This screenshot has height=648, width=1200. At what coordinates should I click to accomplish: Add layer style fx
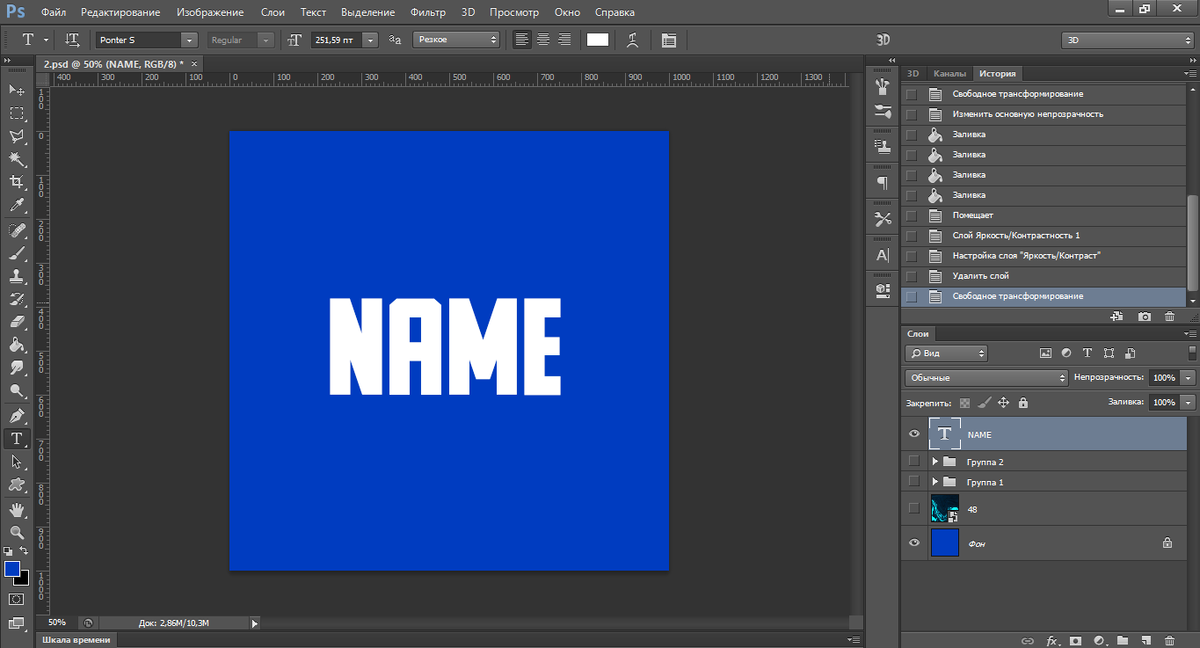[x=1052, y=640]
